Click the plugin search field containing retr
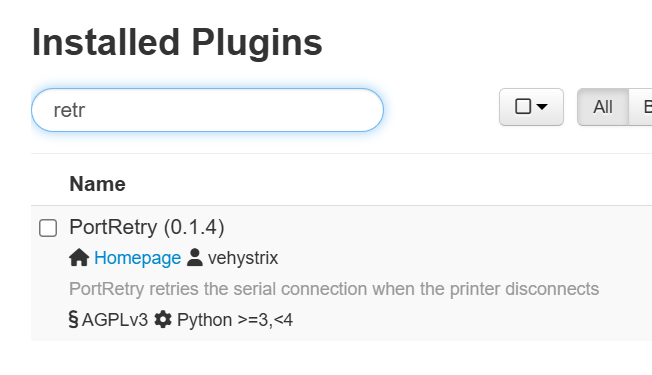Viewport: 652px width, 375px height. tap(207, 110)
